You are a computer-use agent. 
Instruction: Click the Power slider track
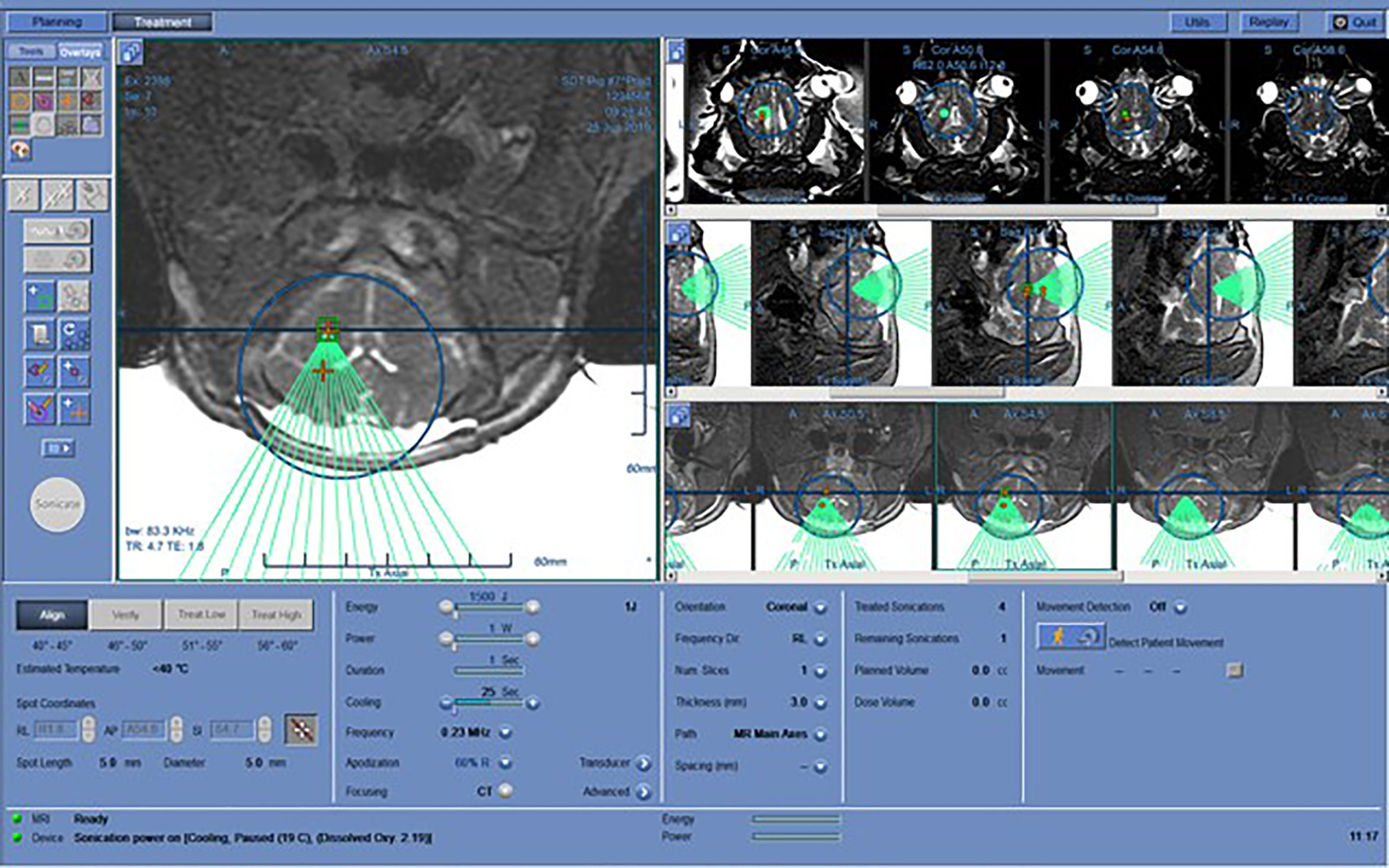[489, 638]
